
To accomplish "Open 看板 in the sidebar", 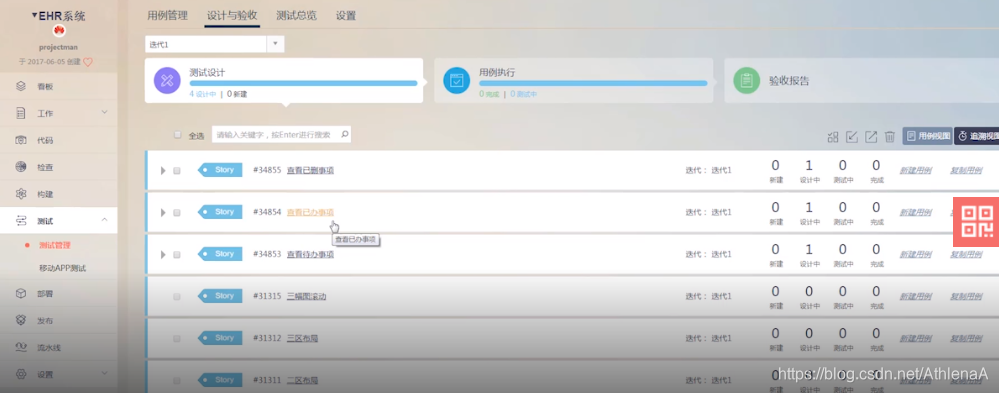I will tap(45, 87).
